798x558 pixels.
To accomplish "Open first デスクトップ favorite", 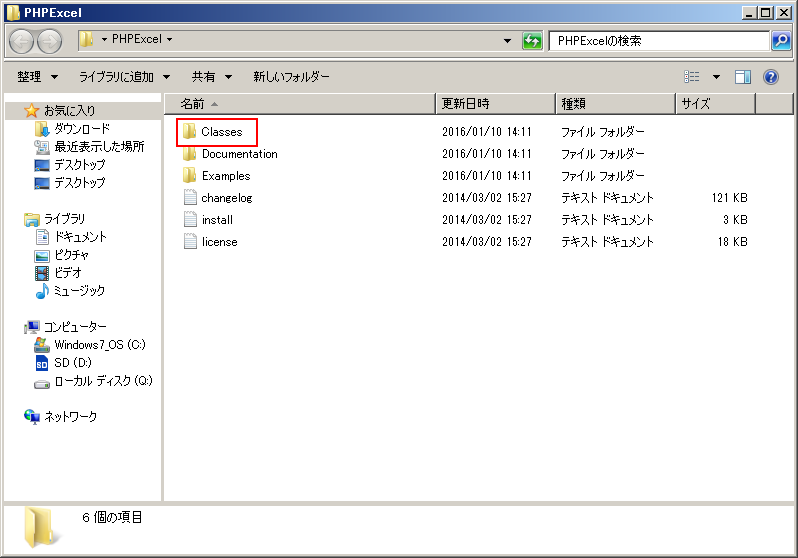I will pos(79,165).
